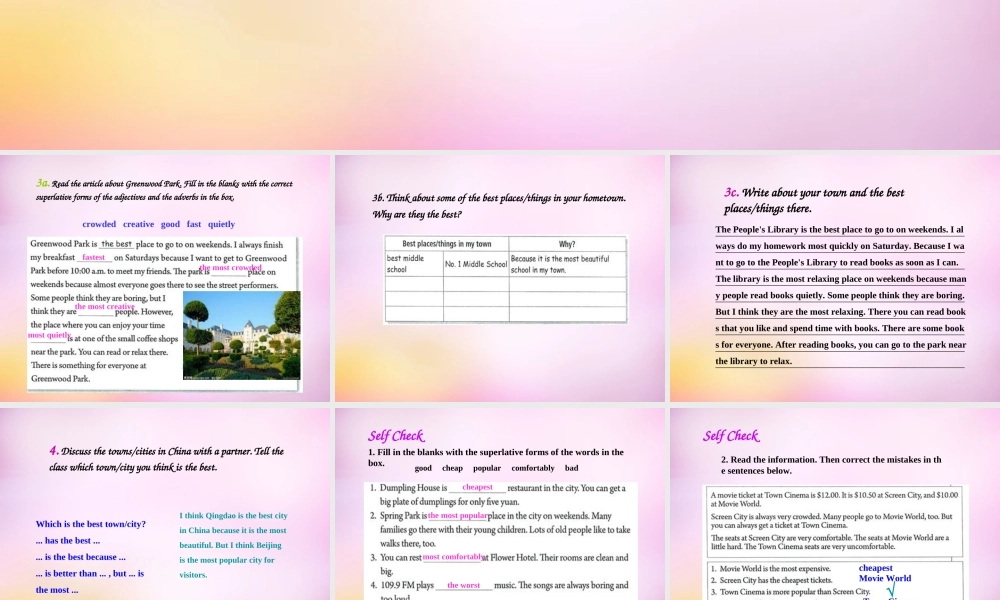Select the pink answer 'the most crowded'
Image resolution: width=1000 pixels, height=600 pixels.
[x=230, y=268]
